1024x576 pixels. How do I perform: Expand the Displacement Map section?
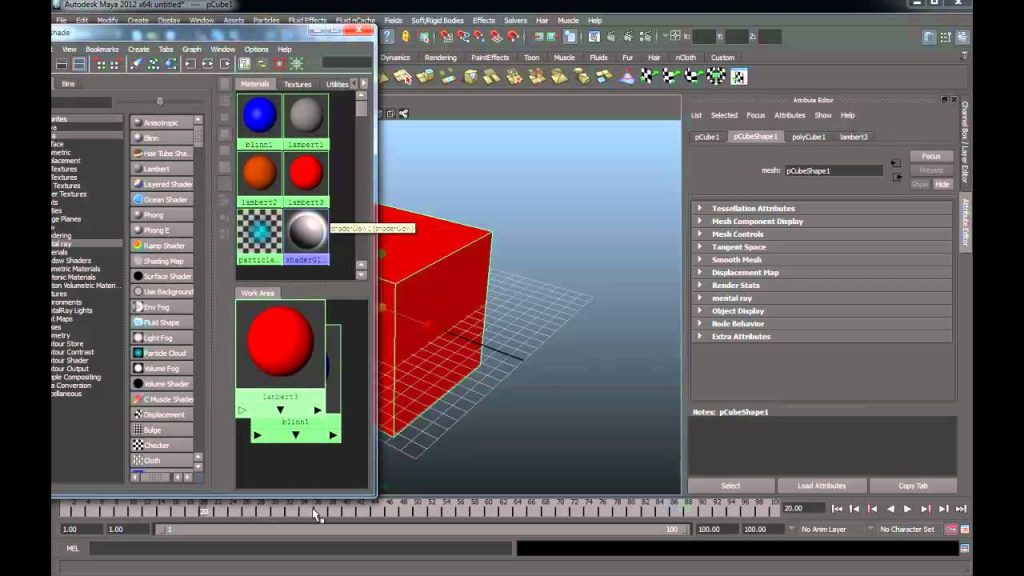[822, 272]
